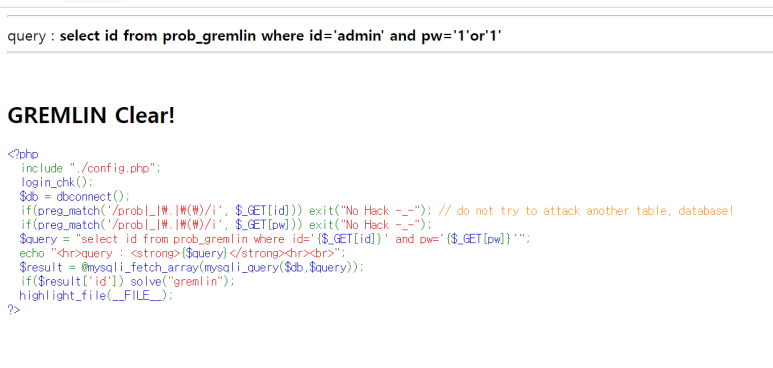This screenshot has width=773, height=368.
Task: Click the '$result = @mysqli_fetch_array' line
Action: click(192, 268)
